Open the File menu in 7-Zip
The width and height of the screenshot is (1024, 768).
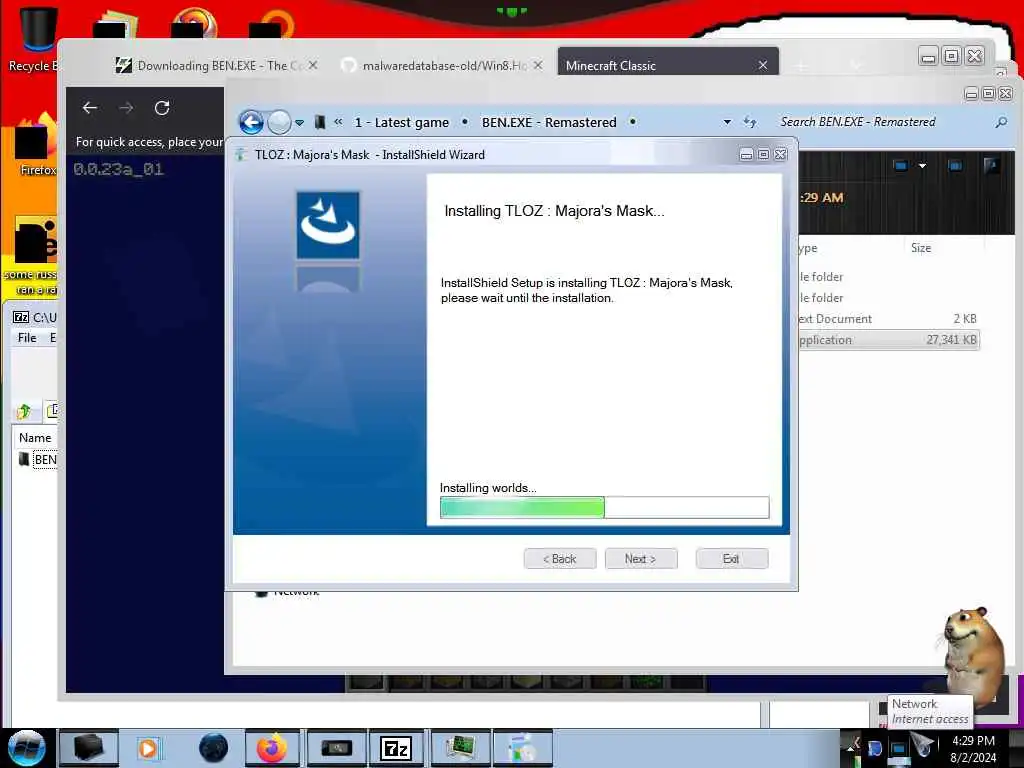point(27,338)
